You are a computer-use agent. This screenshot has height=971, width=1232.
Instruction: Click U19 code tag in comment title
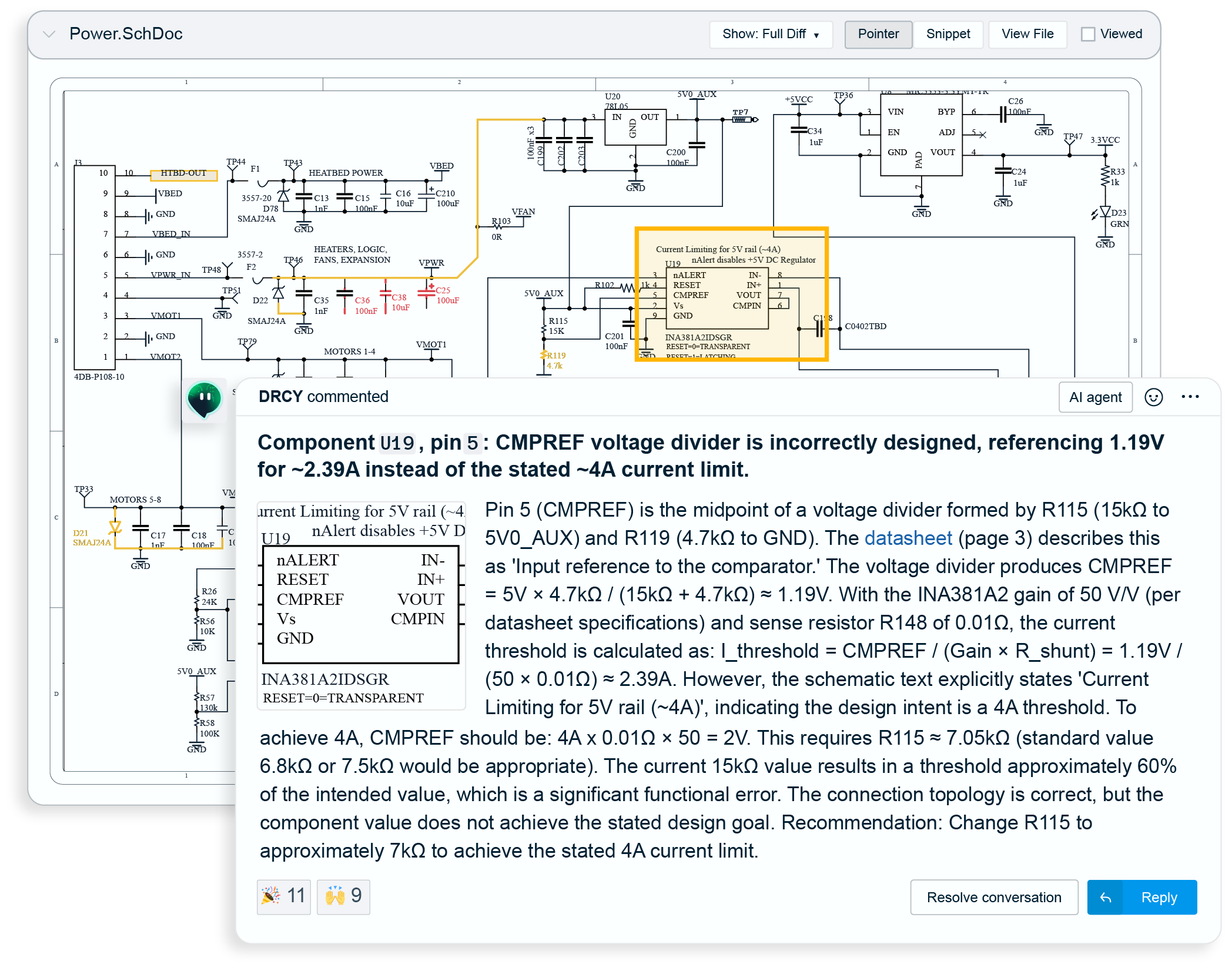point(397,443)
